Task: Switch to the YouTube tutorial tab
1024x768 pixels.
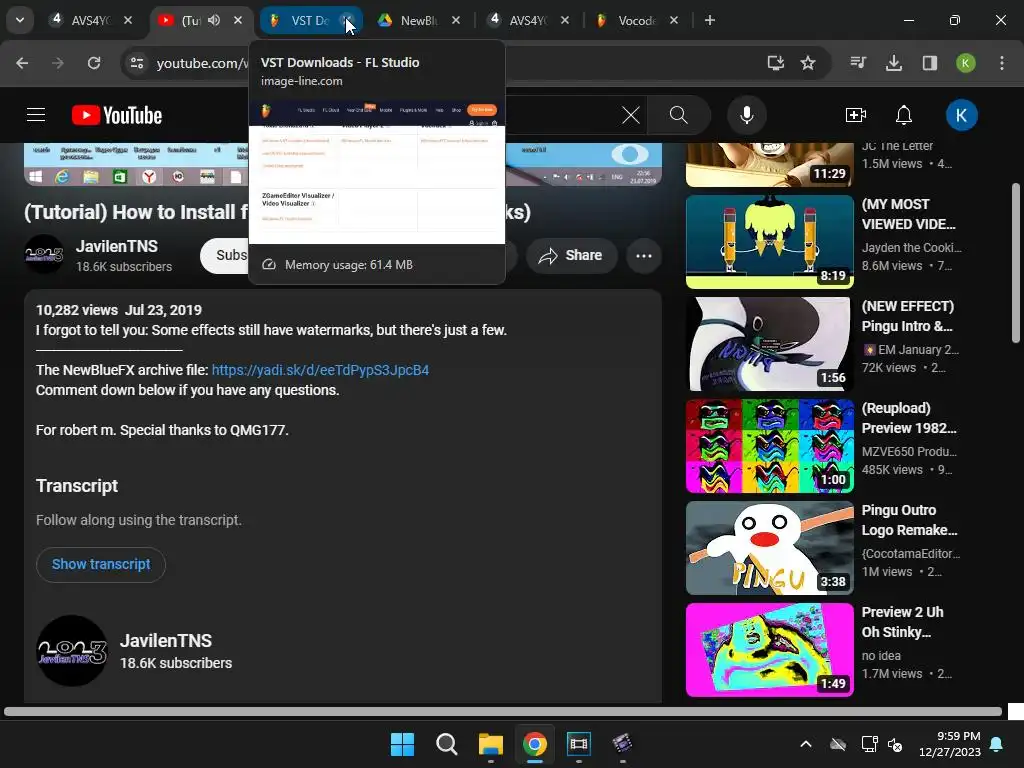Action: tap(189, 20)
